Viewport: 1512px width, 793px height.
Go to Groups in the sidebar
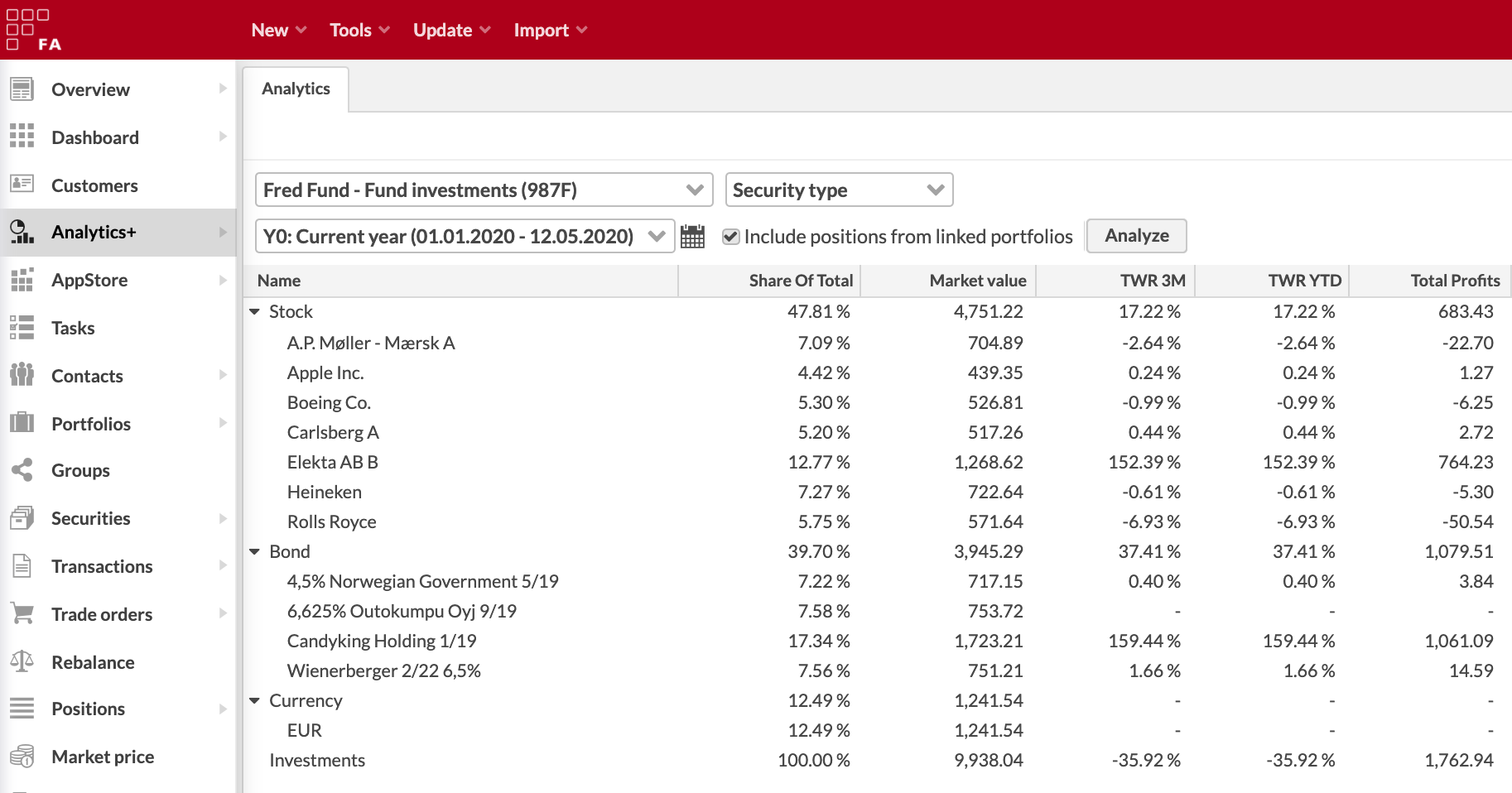point(118,470)
